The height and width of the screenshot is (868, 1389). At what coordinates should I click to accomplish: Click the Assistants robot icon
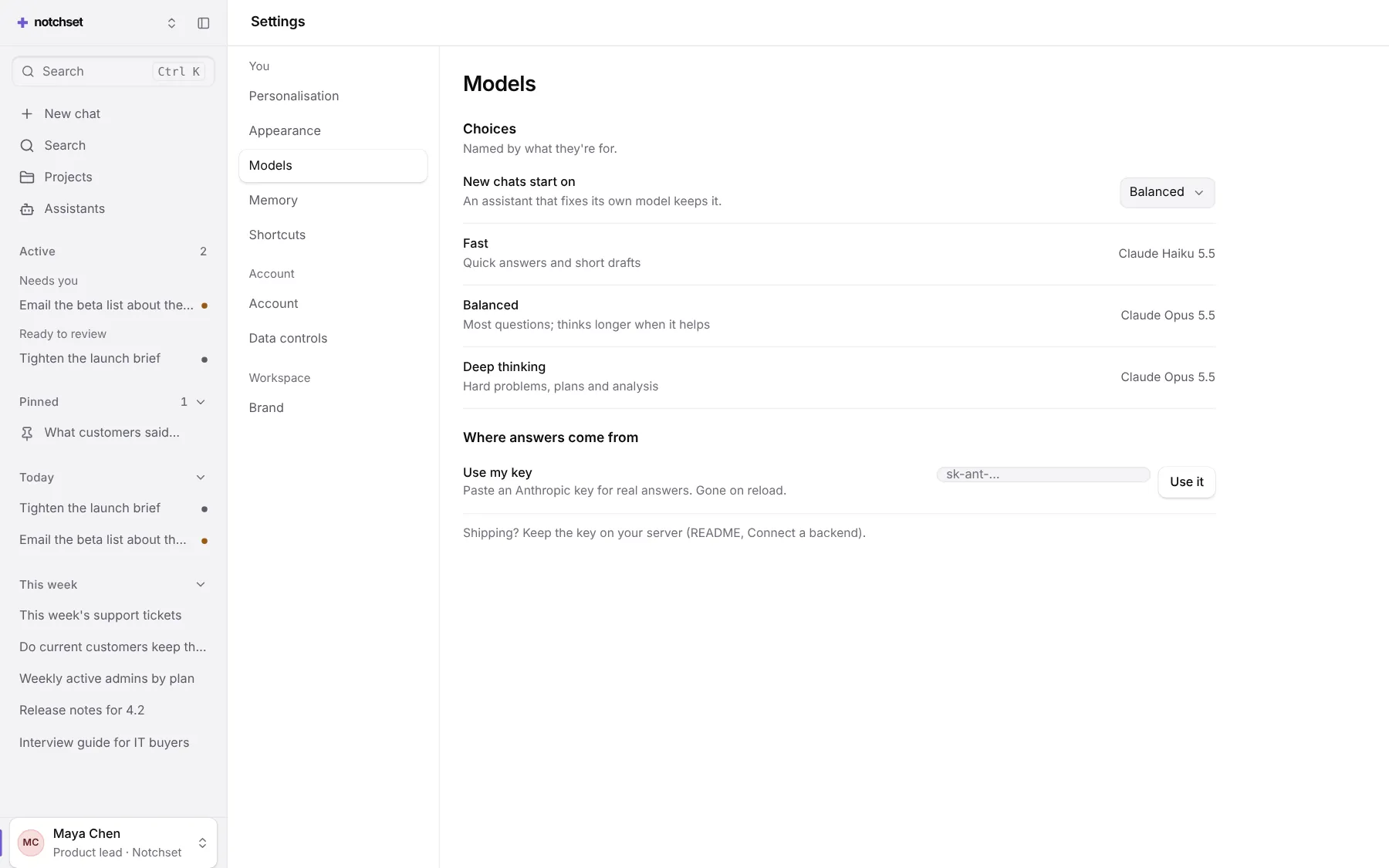pos(27,209)
